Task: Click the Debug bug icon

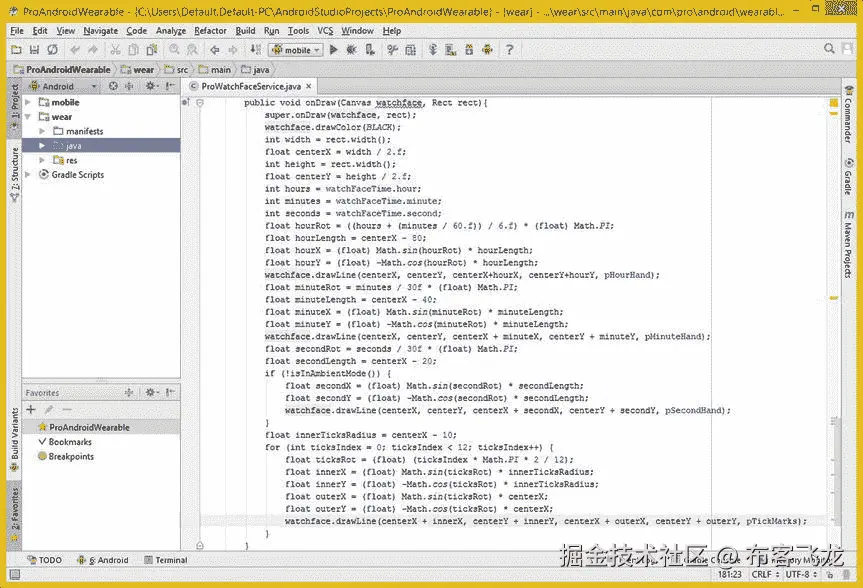Action: point(351,50)
